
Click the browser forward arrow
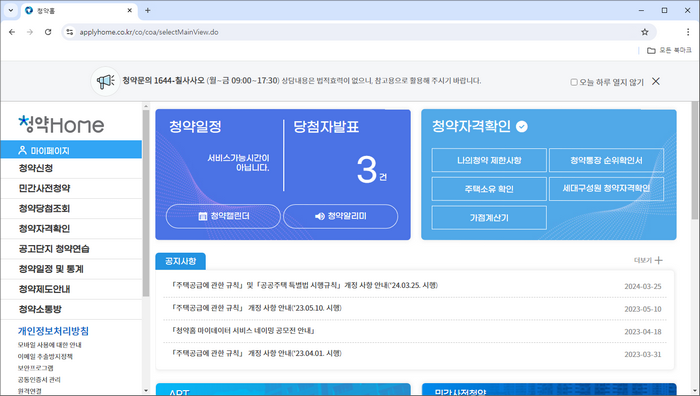coord(30,32)
